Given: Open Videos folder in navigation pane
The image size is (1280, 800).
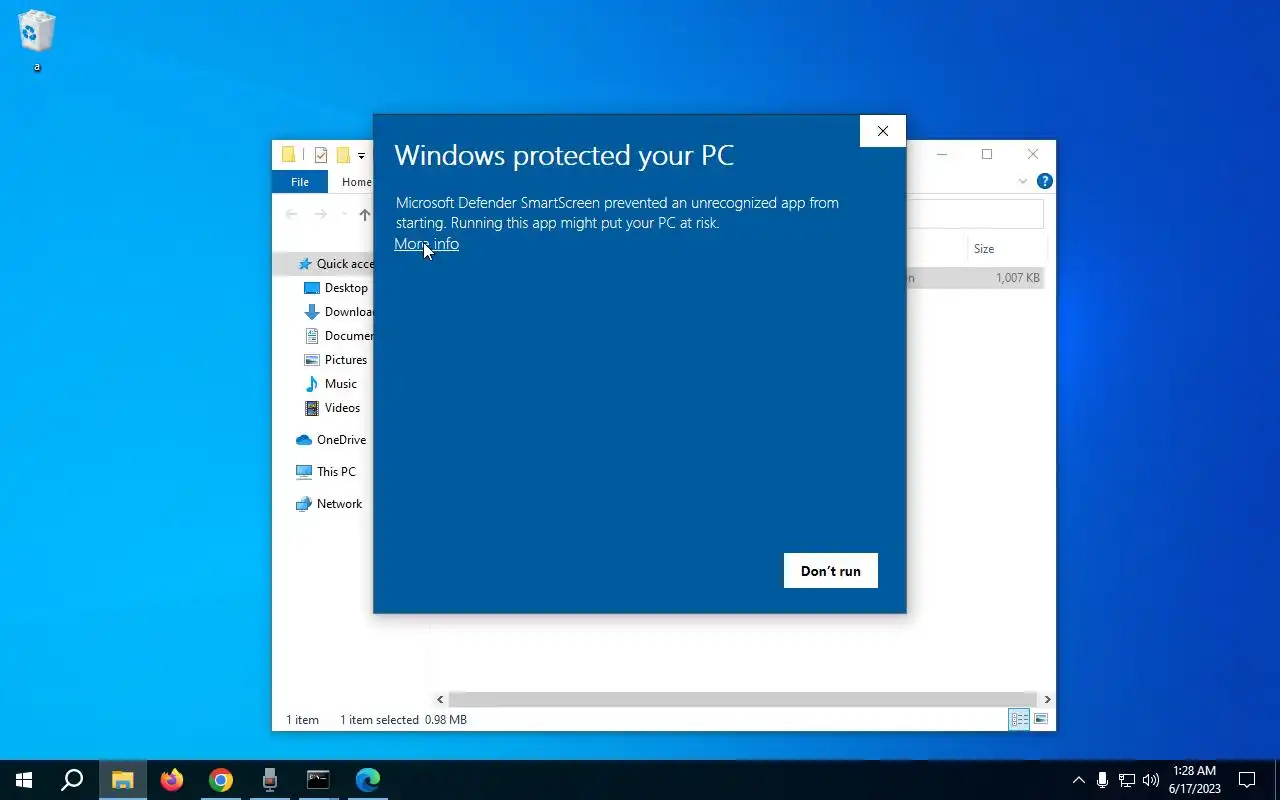Looking at the screenshot, I should pyautogui.click(x=342, y=408).
